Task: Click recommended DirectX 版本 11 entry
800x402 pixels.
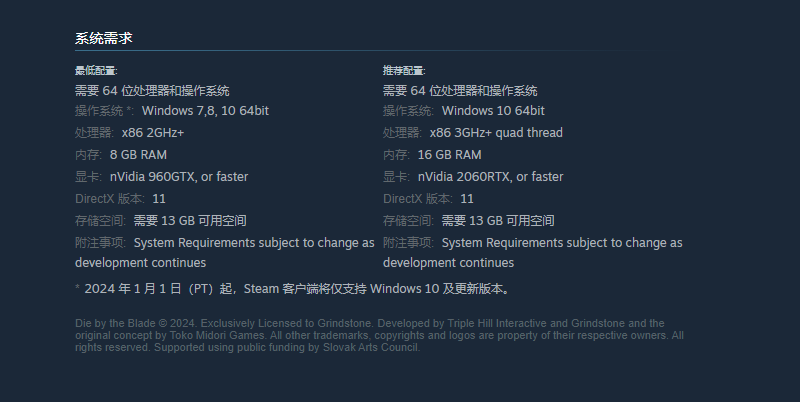Action: [428, 198]
